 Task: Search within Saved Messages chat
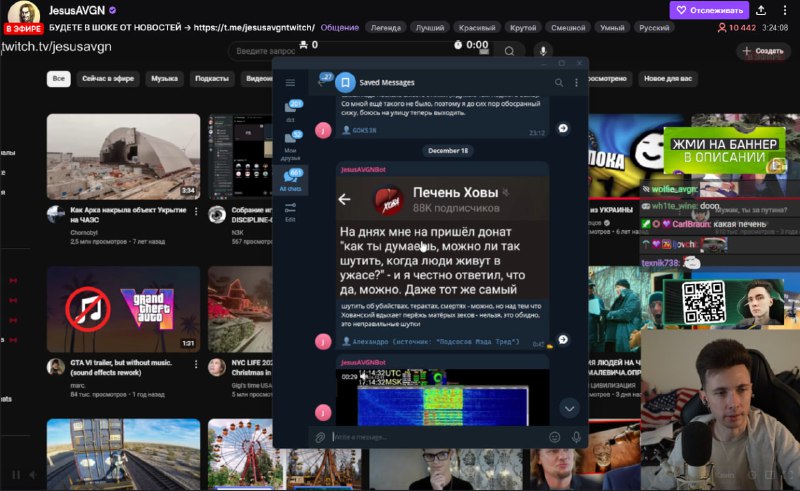point(559,83)
